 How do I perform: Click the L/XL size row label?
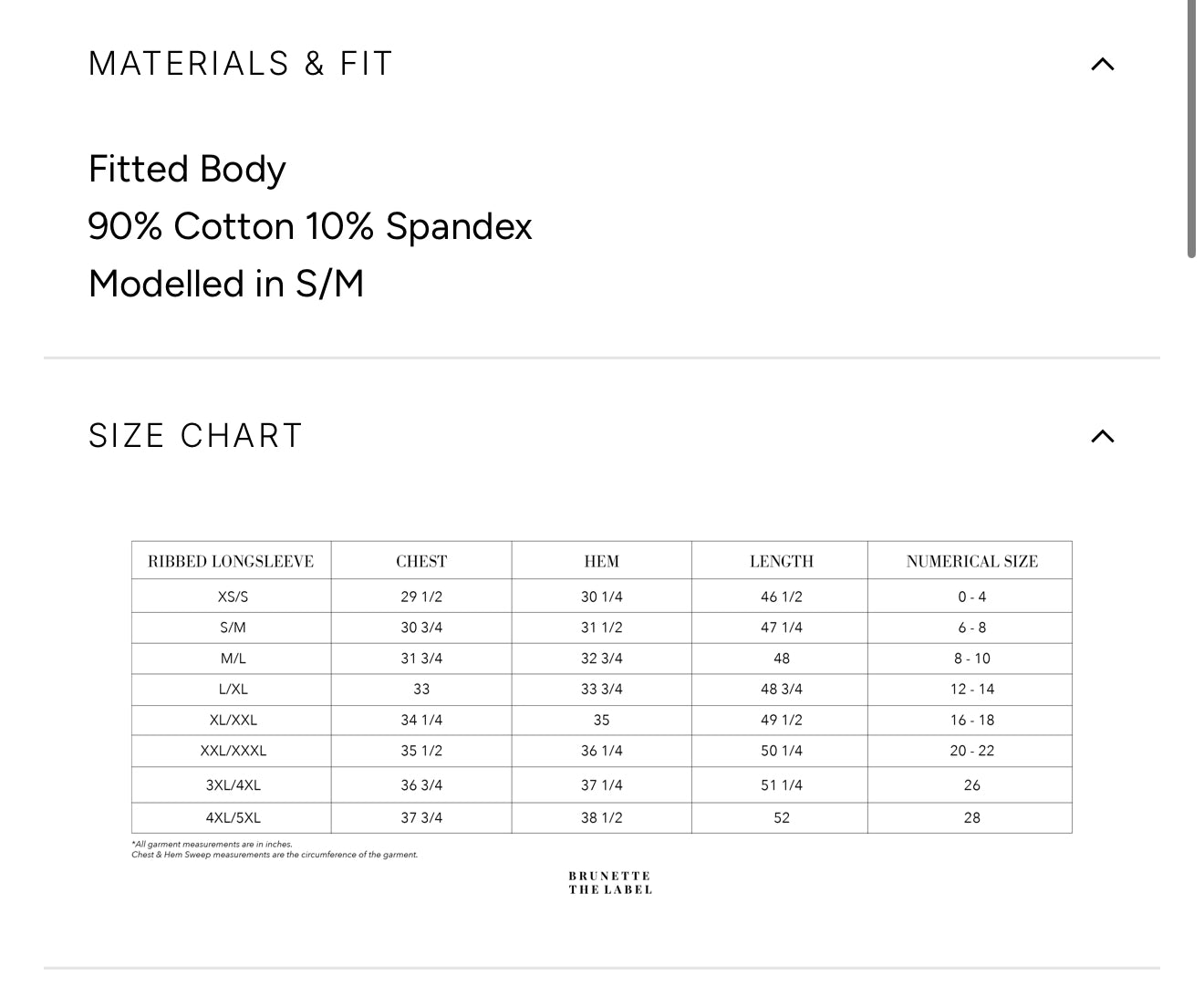[x=233, y=690]
